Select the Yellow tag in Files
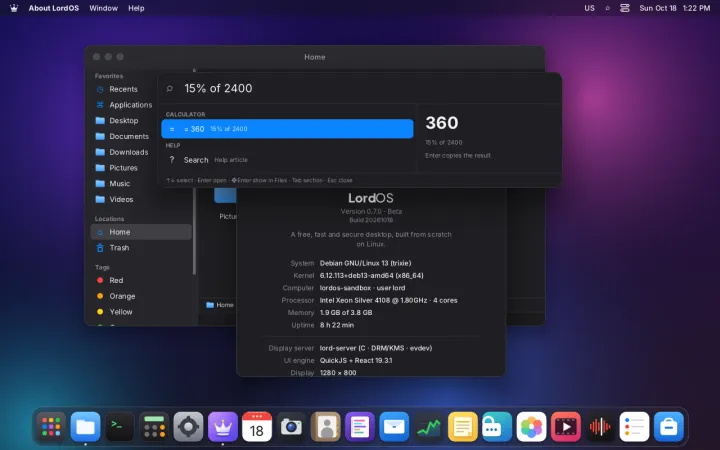 (x=141, y=312)
